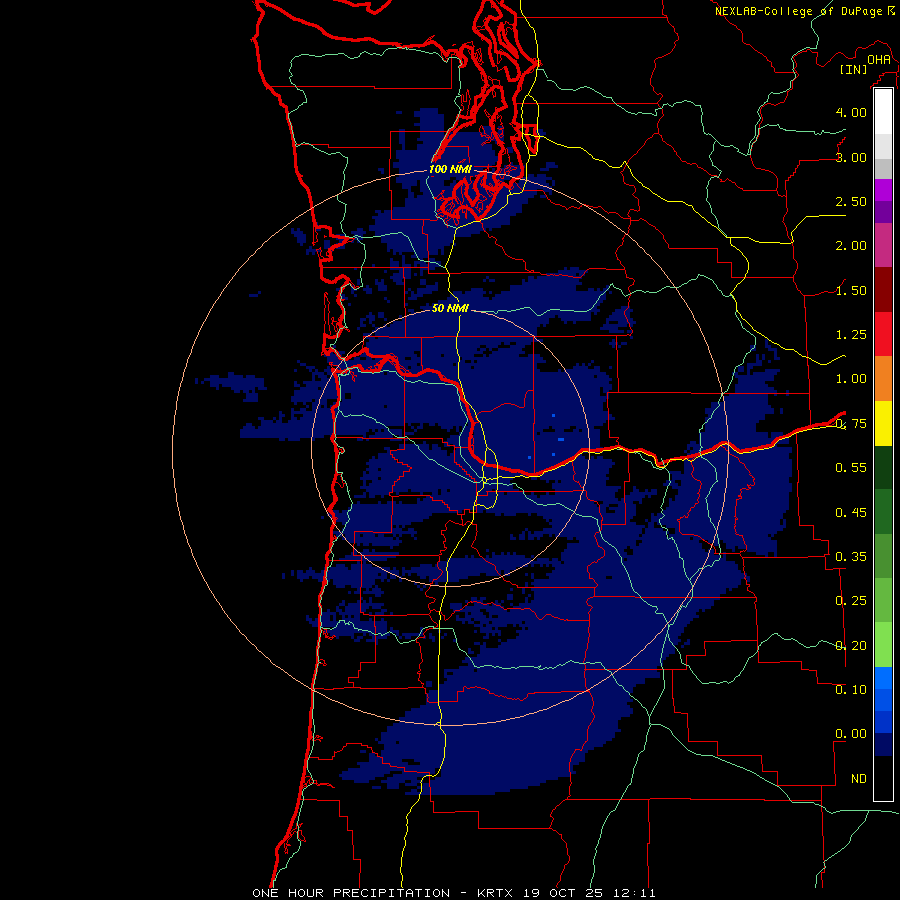Select the darkest green legend swatch
Screen dimensions: 900x900
tap(883, 467)
